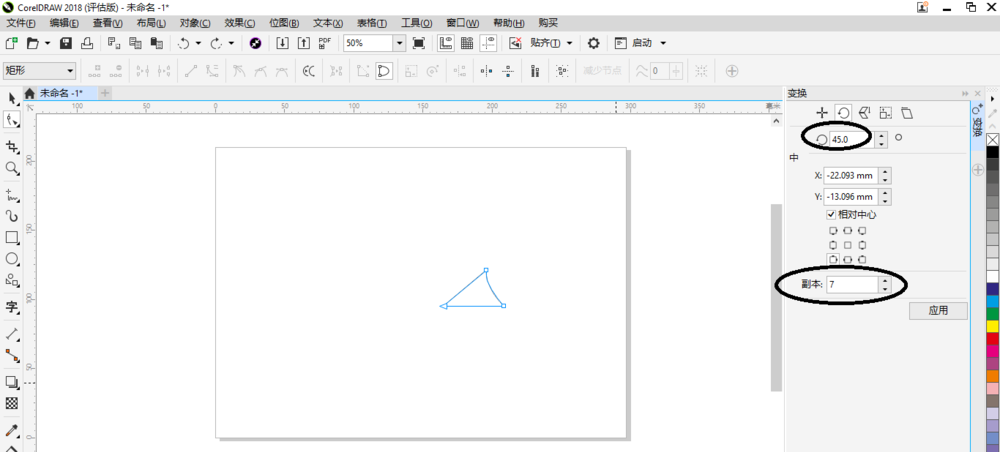Create a new document
This screenshot has width=1000, height=452.
click(11, 43)
